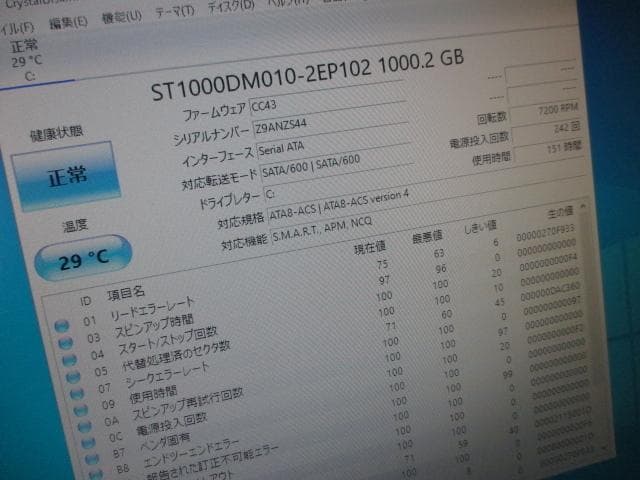Click status icon for B8 エンドツーエンドエラー

point(96,475)
